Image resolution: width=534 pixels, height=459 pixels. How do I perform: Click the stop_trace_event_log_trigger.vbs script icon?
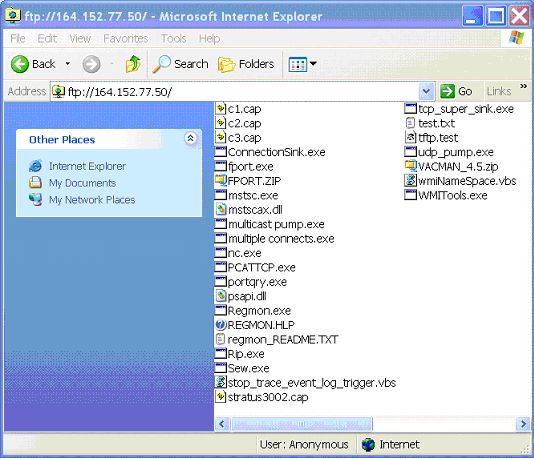tap(221, 382)
